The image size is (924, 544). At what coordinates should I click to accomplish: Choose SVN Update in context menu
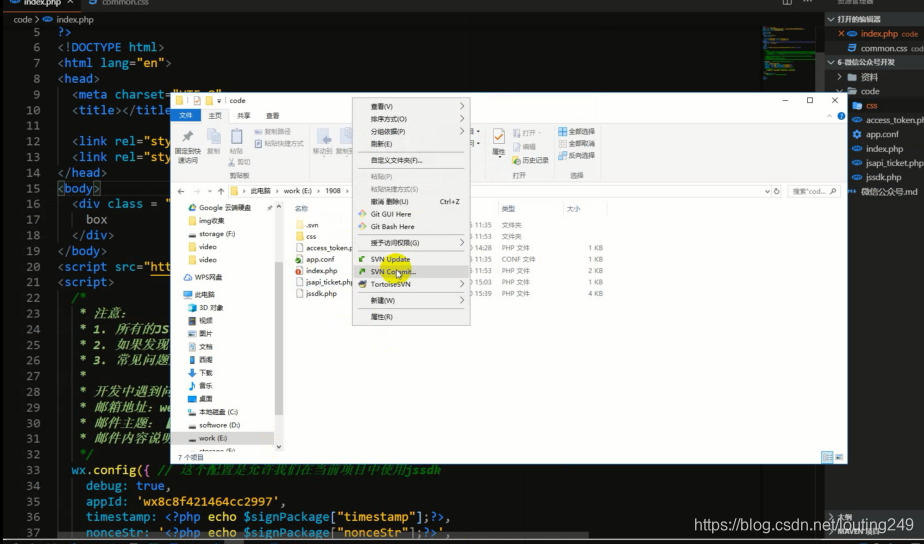pos(411,259)
